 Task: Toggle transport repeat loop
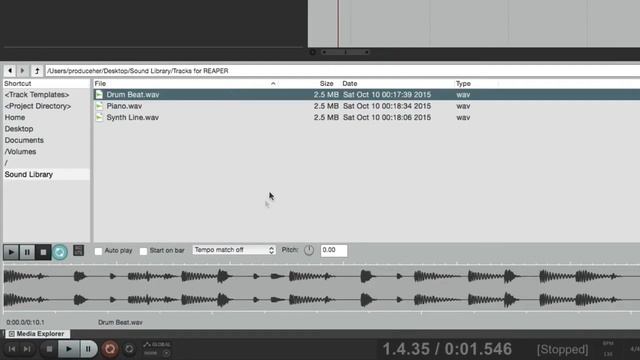[129, 349]
